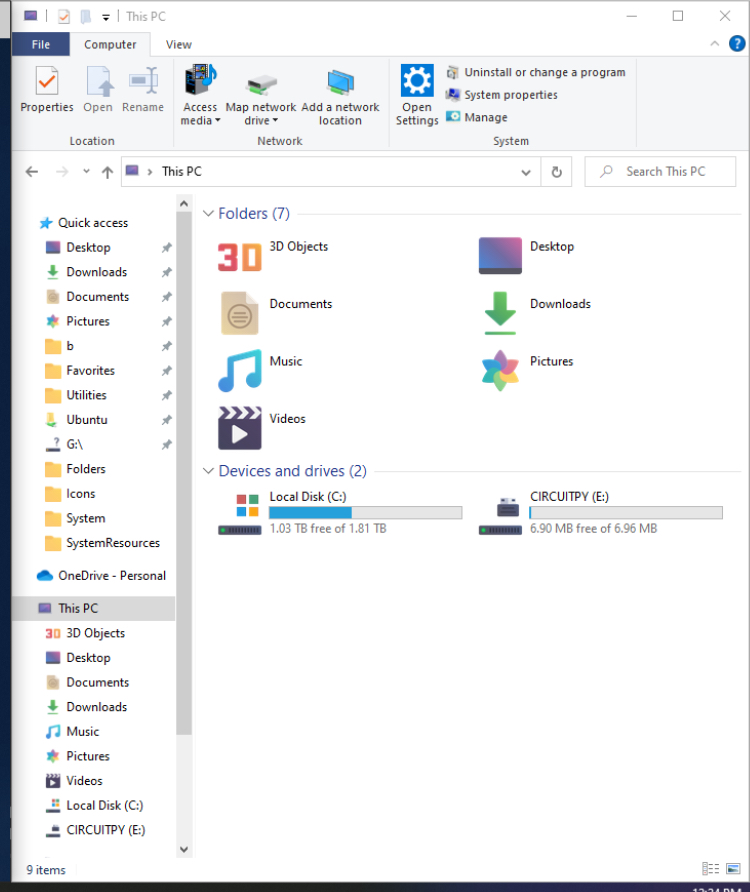
Task: Switch to large thumbnails view in status bar
Action: (x=733, y=869)
